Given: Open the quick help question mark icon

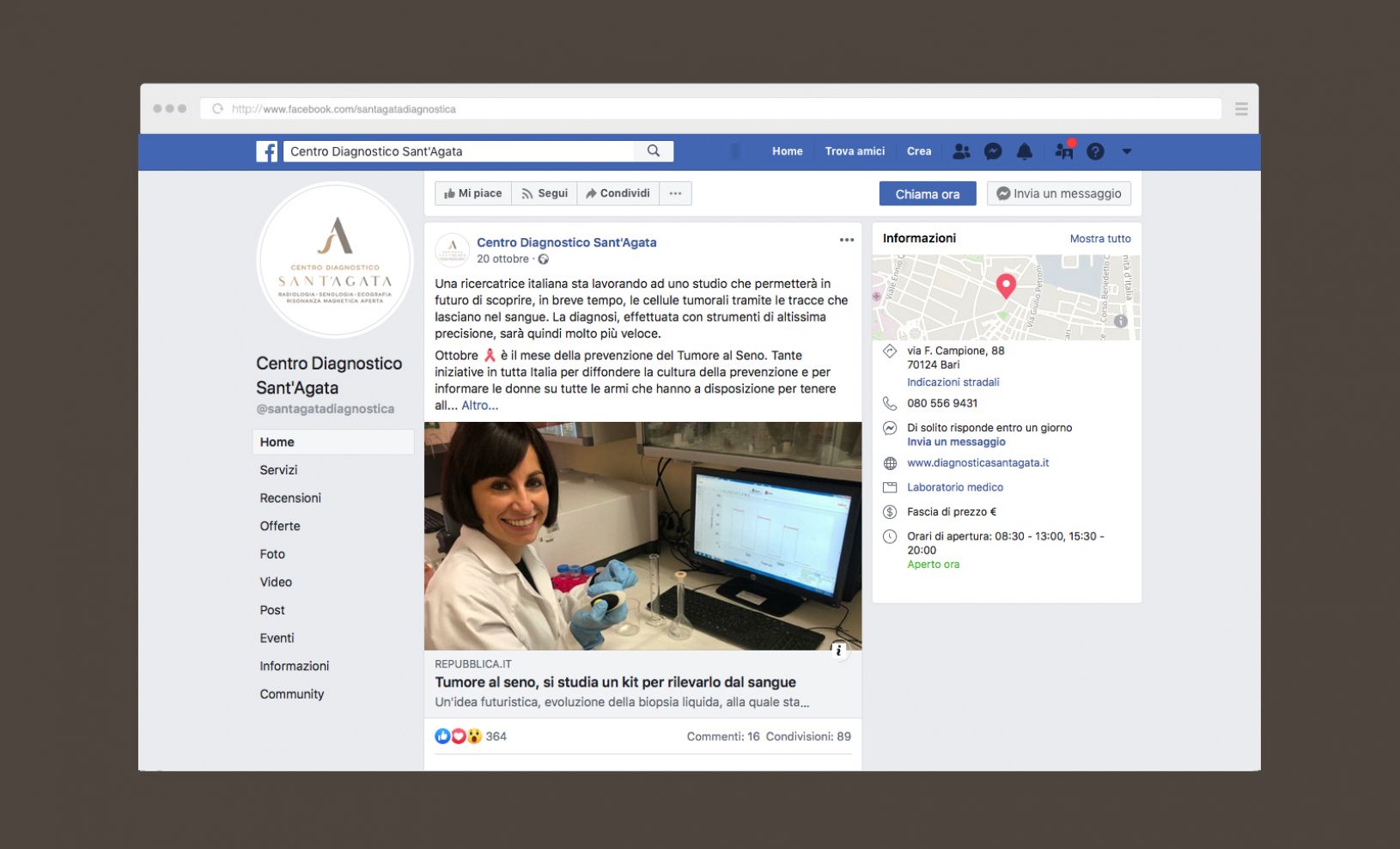Looking at the screenshot, I should pyautogui.click(x=1095, y=151).
